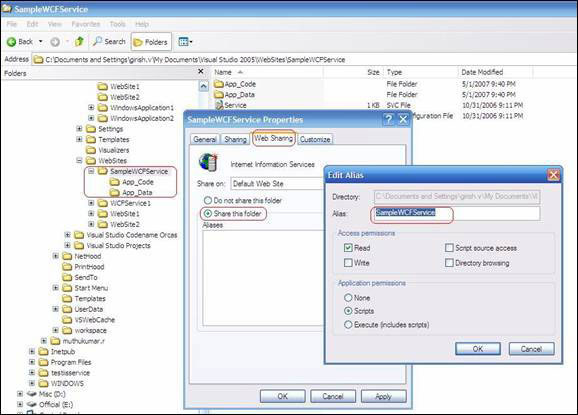
Task: Select the None application permission
Action: 348,297
